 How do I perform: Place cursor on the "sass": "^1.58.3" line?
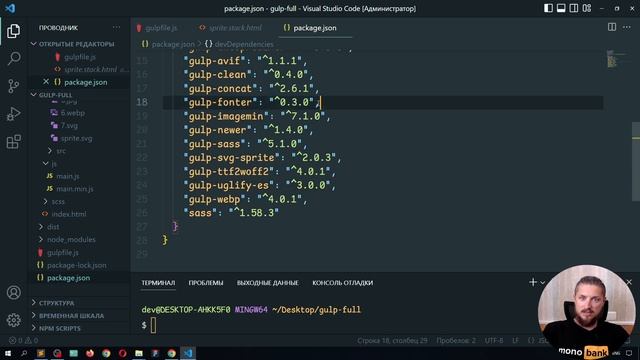pos(231,213)
